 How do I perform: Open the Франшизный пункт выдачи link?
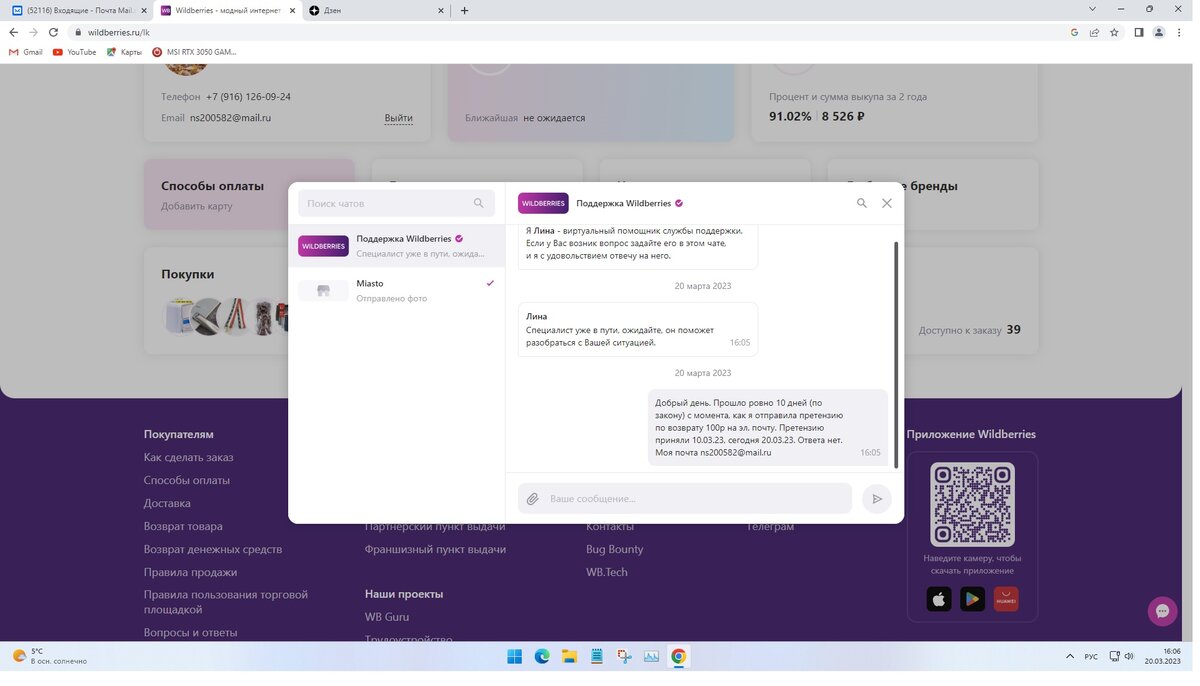coord(435,549)
